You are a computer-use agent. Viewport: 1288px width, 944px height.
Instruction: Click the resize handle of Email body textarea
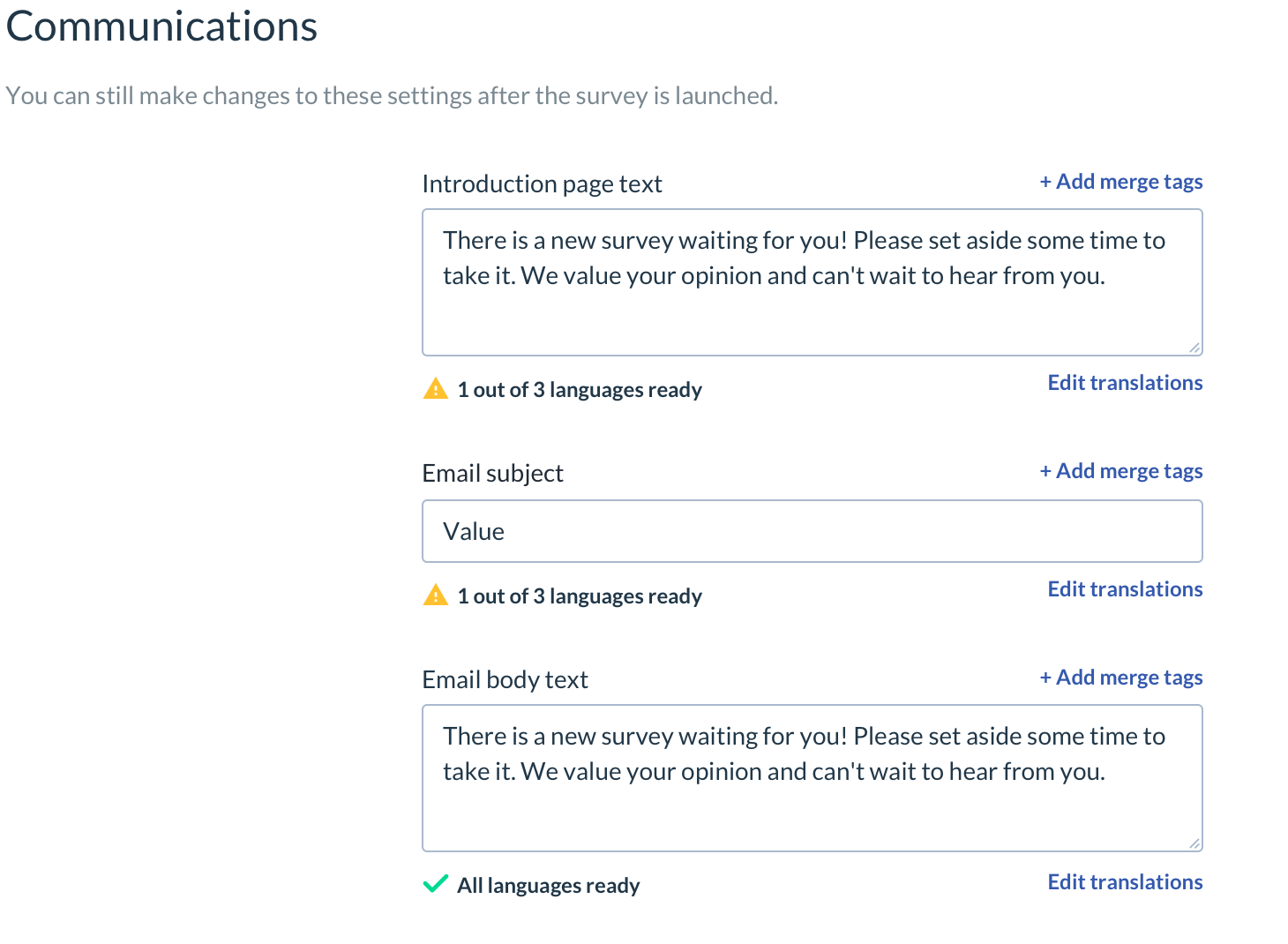1194,843
